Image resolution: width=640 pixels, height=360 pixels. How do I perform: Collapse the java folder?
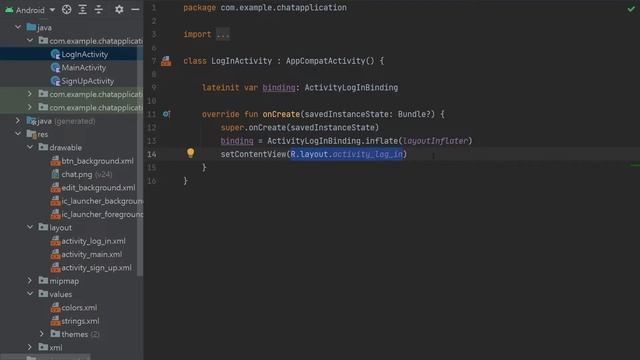coord(18,27)
